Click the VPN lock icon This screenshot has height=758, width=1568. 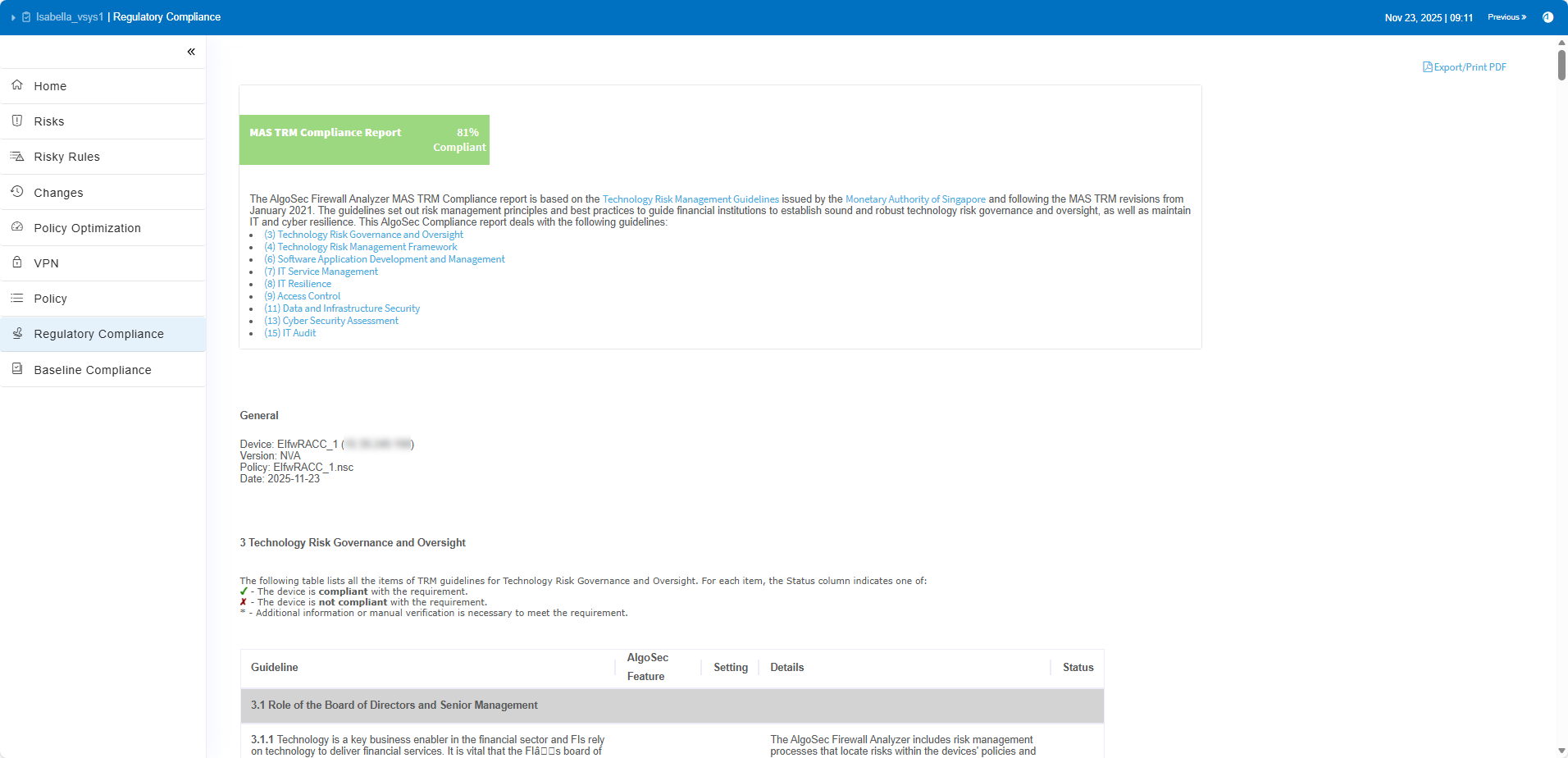click(x=17, y=263)
